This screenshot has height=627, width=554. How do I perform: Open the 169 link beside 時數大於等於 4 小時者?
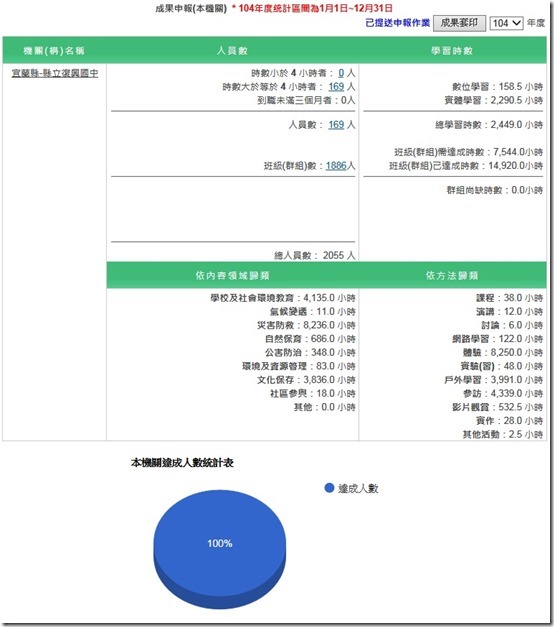tap(336, 87)
